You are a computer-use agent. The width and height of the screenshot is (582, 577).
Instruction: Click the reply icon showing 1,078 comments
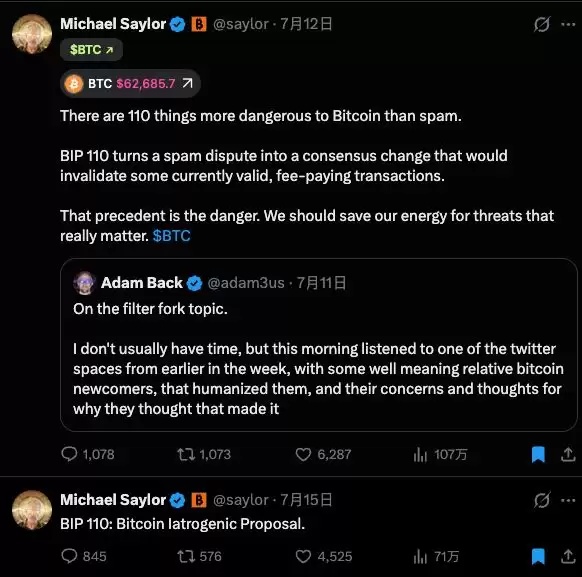[69, 454]
